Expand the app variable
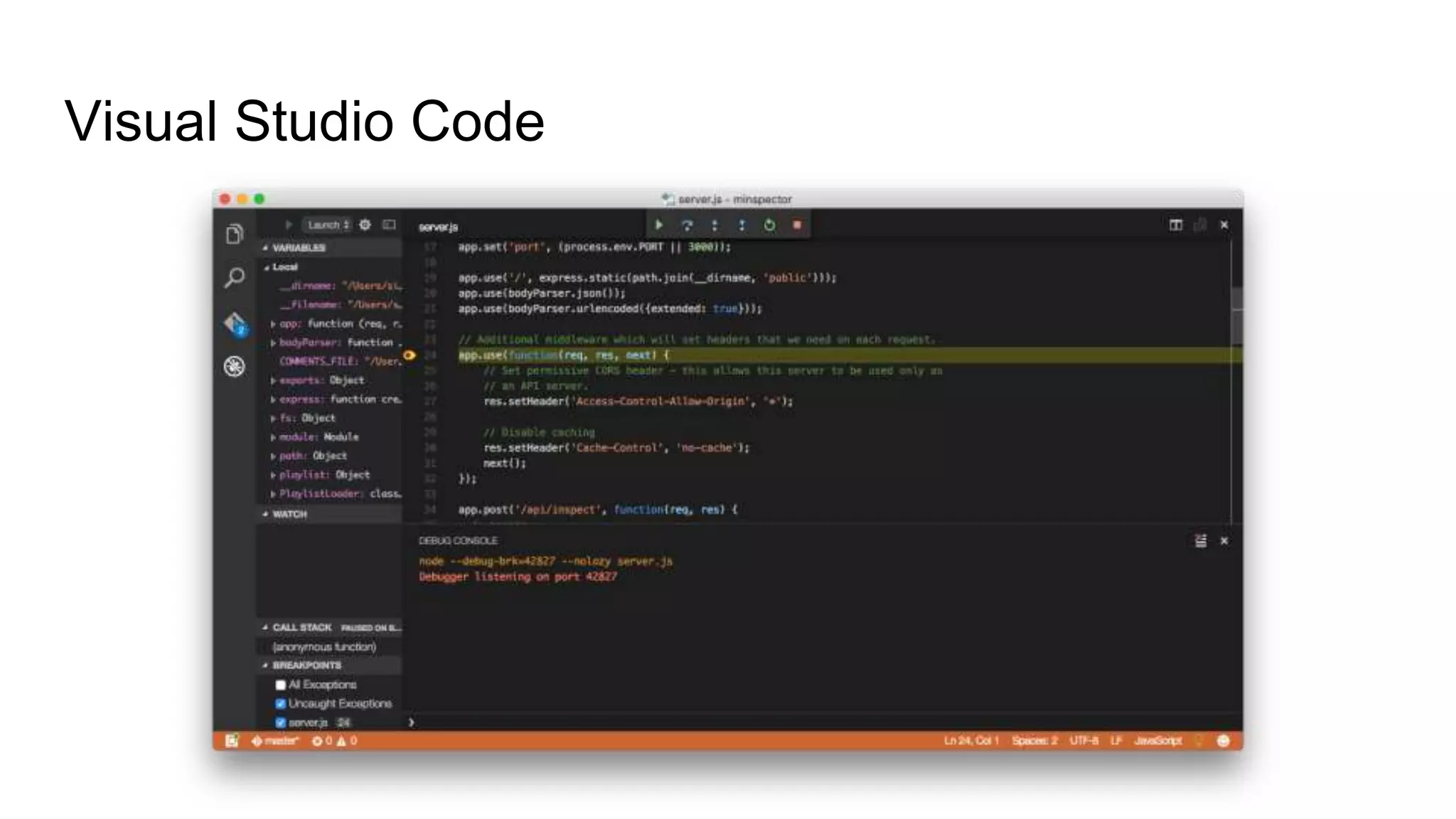The width and height of the screenshot is (1456, 819). pyautogui.click(x=273, y=323)
